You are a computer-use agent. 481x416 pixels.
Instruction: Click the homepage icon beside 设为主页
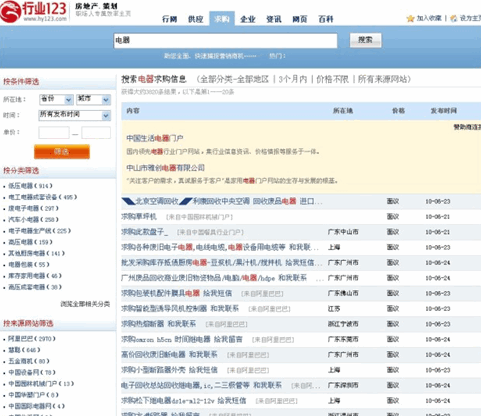pos(453,18)
